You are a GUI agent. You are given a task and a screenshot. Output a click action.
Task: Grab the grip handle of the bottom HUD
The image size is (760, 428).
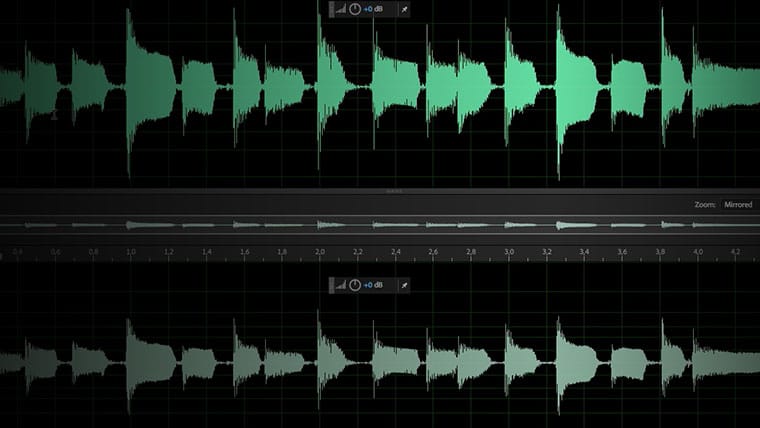click(332, 285)
